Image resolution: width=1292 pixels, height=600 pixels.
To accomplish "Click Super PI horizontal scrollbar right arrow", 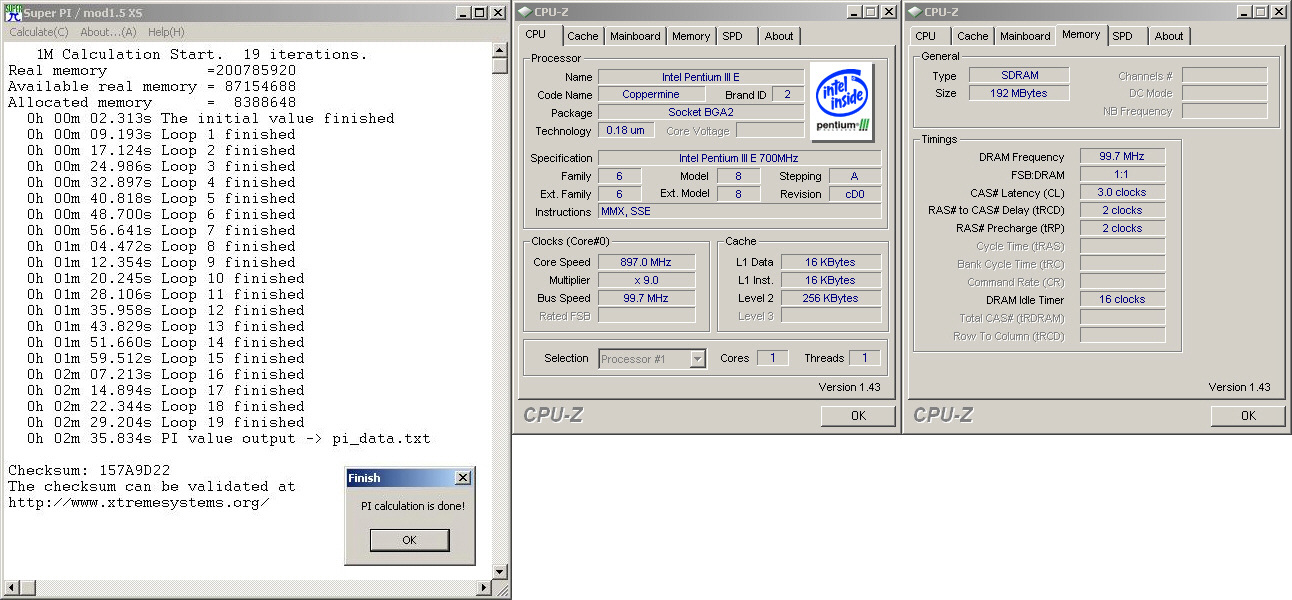I will (484, 587).
